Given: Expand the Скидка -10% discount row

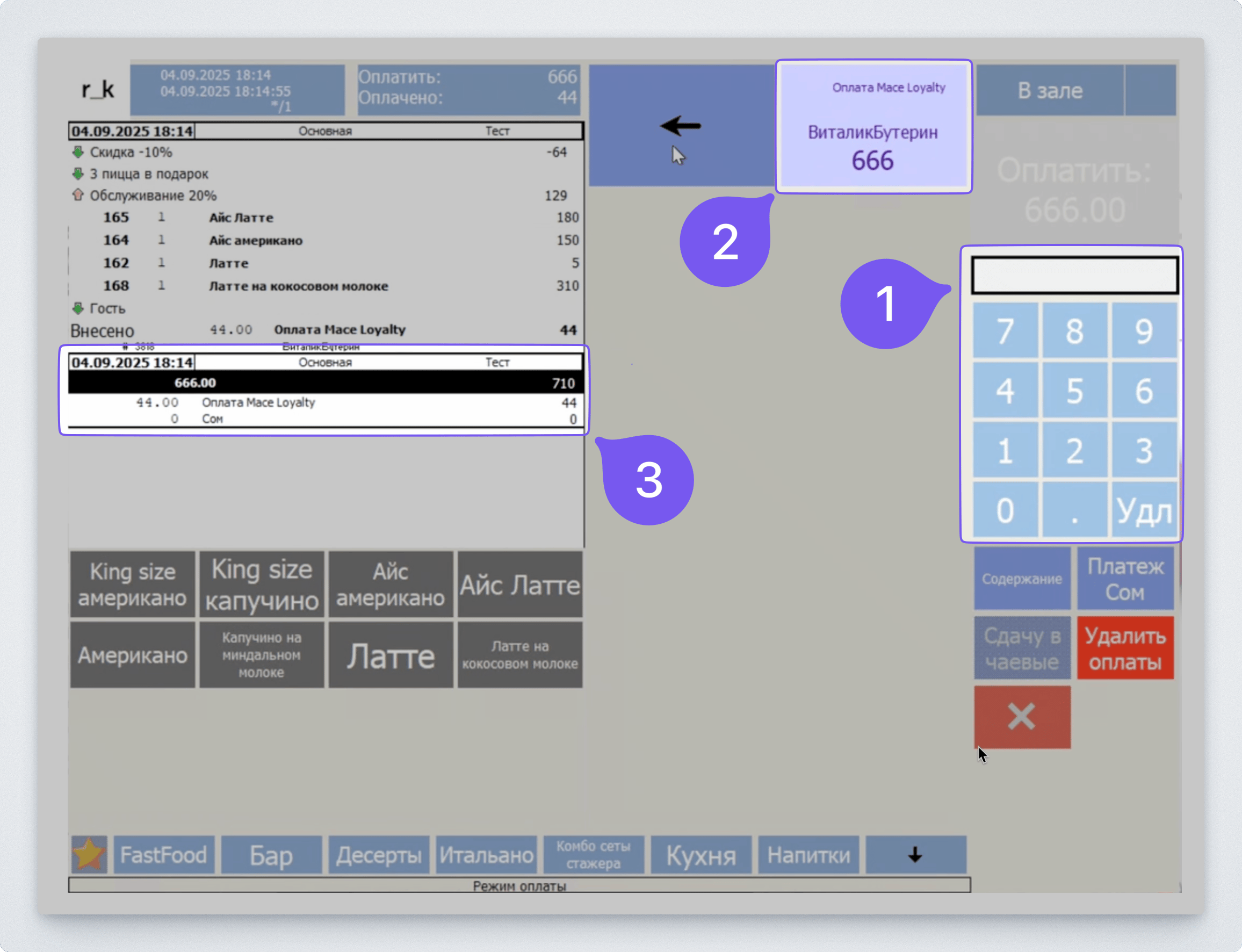Looking at the screenshot, I should (78, 152).
